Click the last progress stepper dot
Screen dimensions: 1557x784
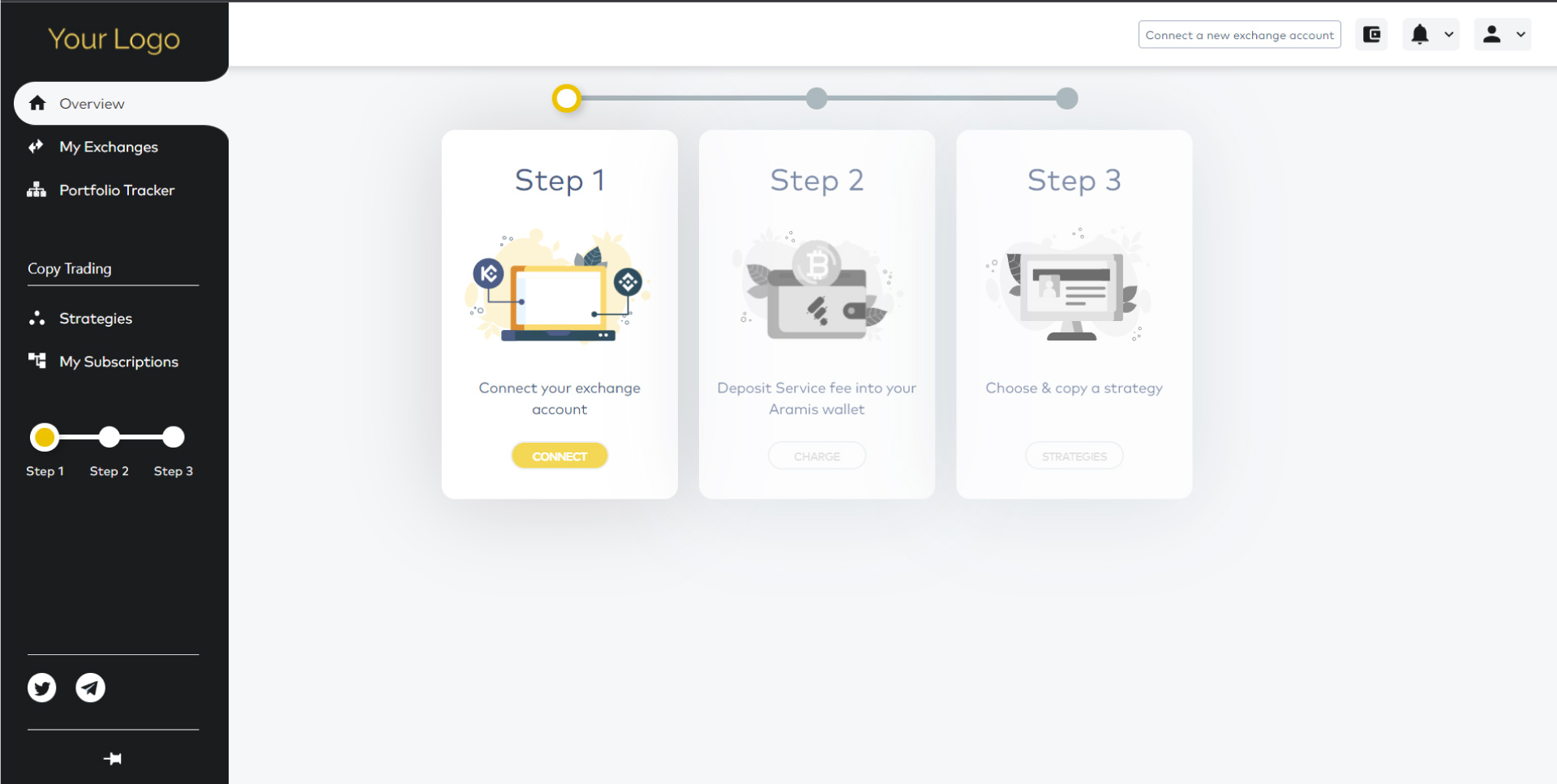(1067, 98)
